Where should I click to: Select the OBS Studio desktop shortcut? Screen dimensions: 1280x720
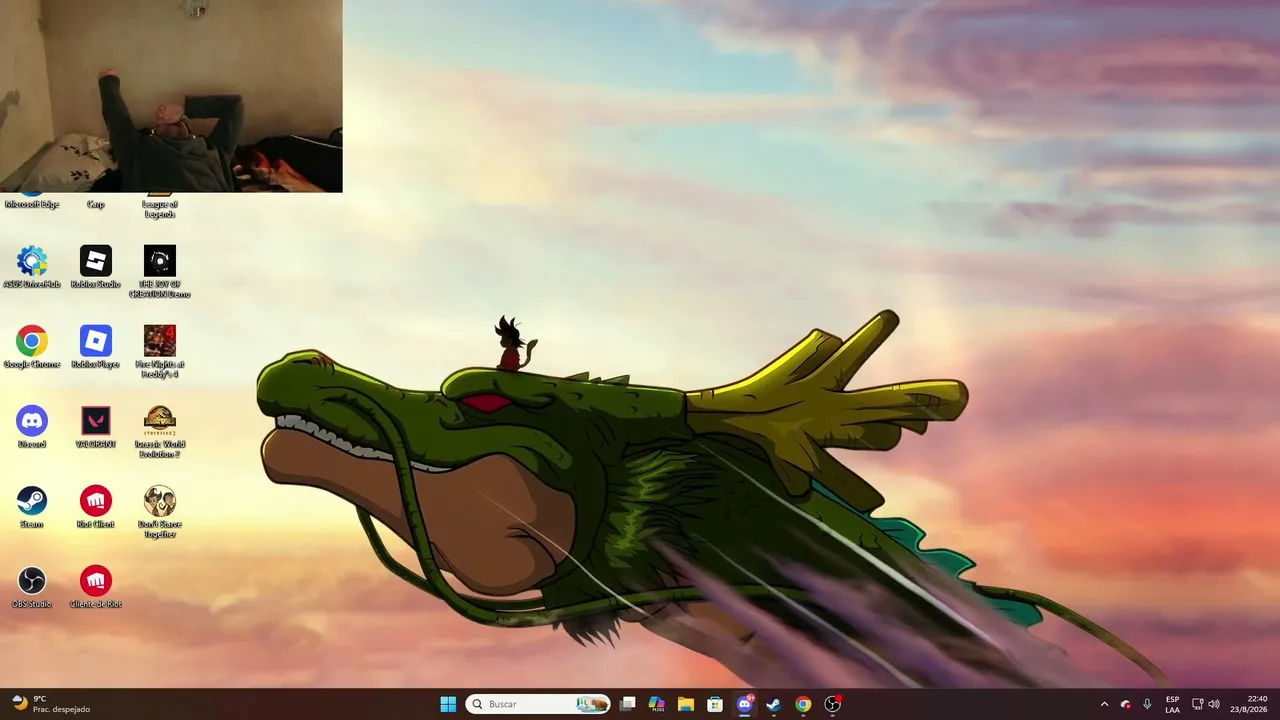point(32,586)
